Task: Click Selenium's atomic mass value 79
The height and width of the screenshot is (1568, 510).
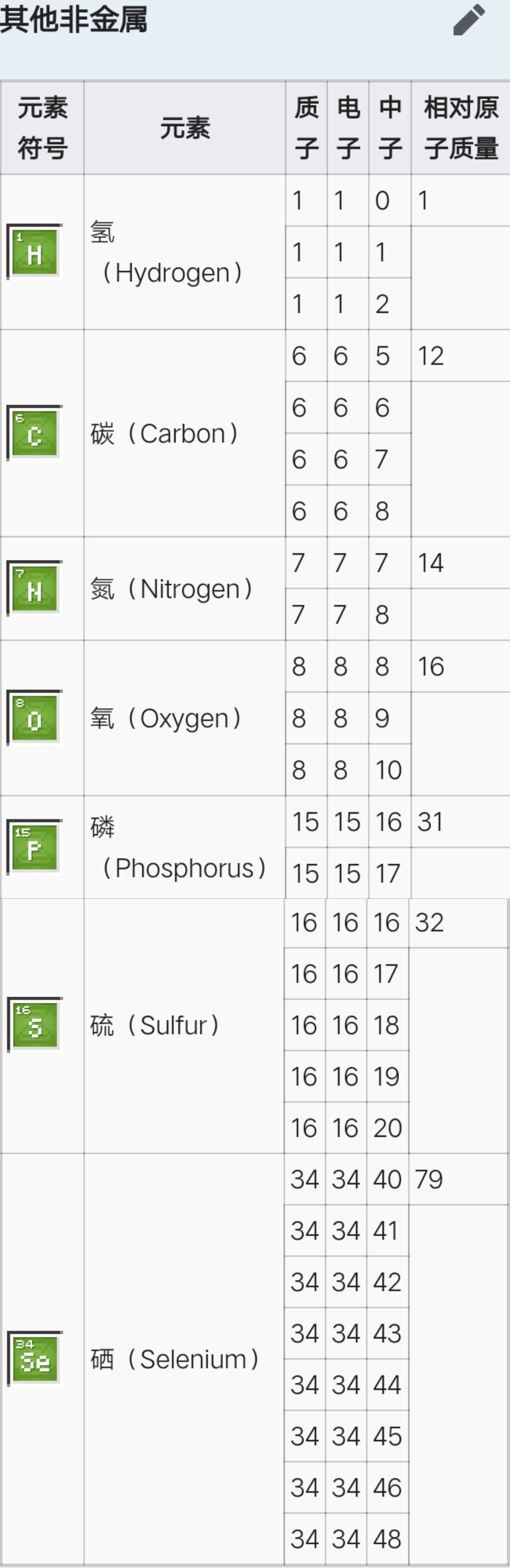Action: tap(428, 1179)
